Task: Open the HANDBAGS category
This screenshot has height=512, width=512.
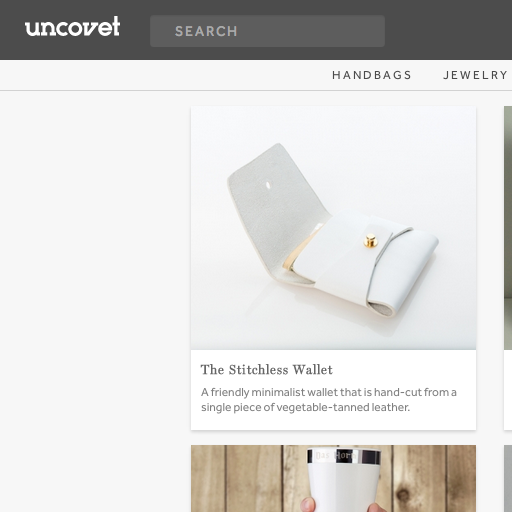Action: click(x=372, y=75)
